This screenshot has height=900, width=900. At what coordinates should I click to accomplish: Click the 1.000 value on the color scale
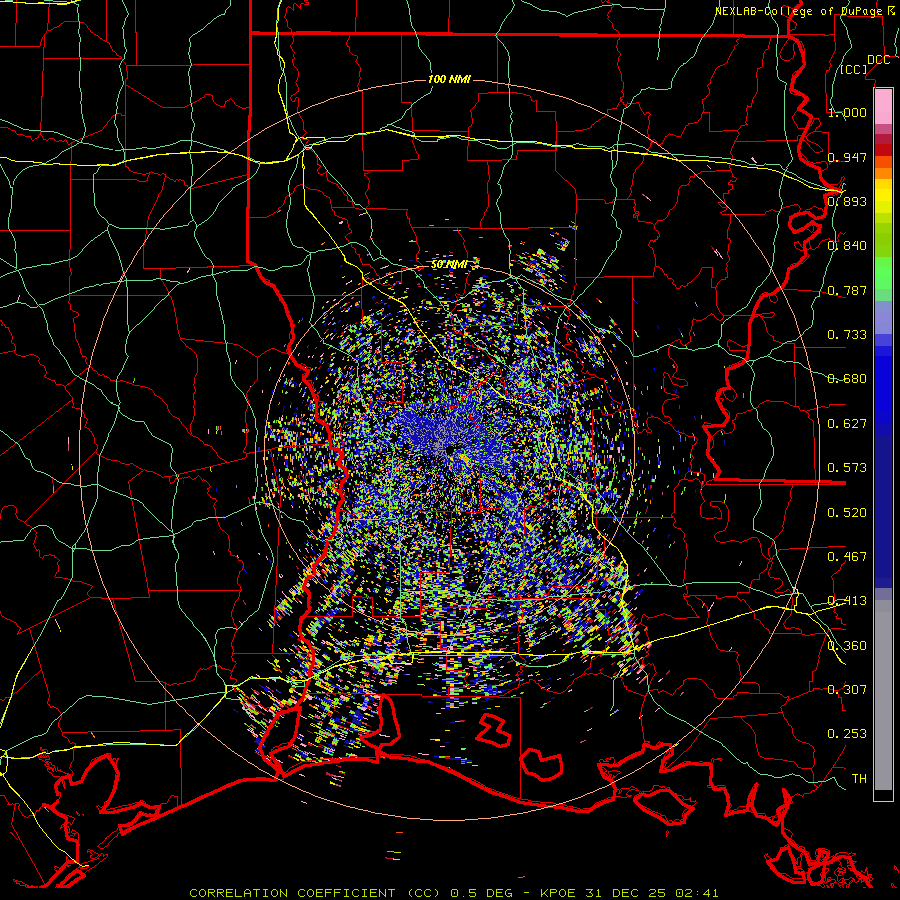(x=847, y=112)
